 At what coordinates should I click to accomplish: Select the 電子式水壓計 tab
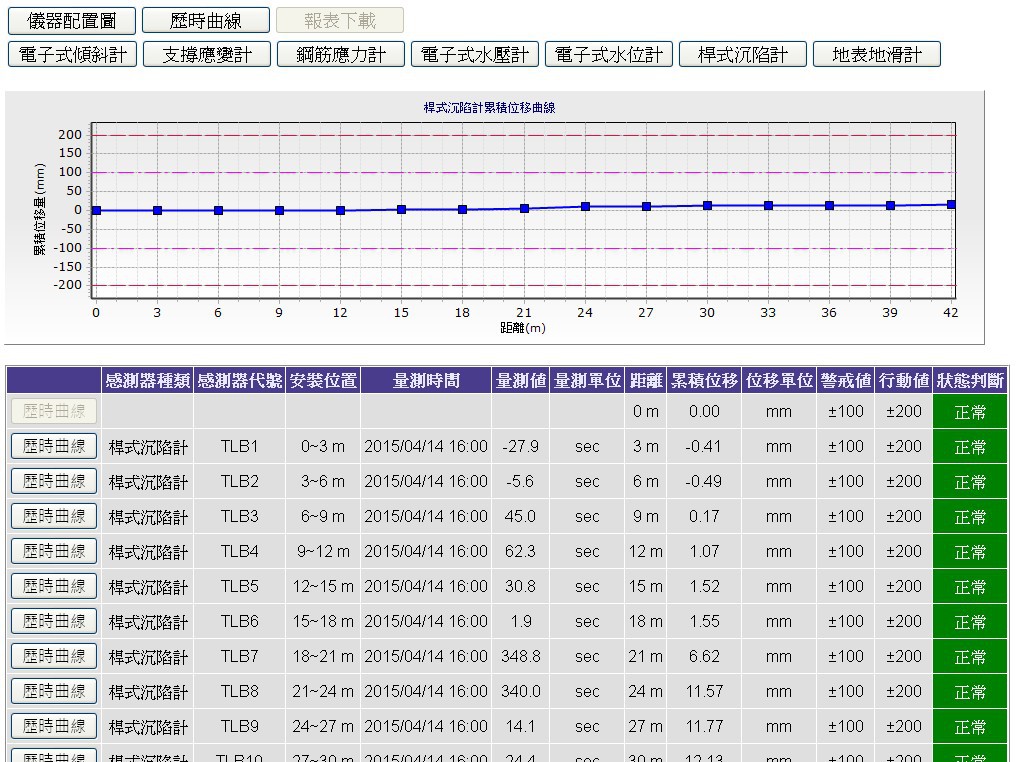coord(475,55)
